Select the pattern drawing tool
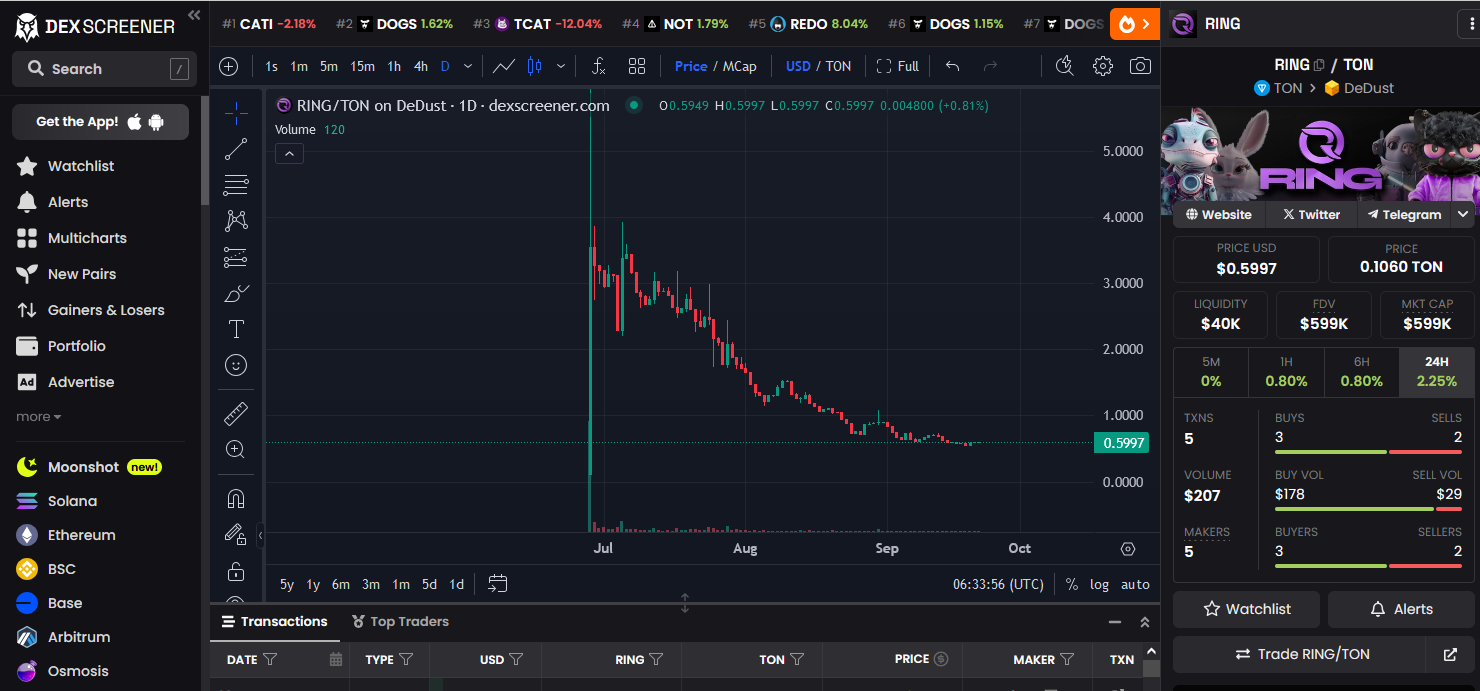This screenshot has height=691, width=1480. (236, 221)
